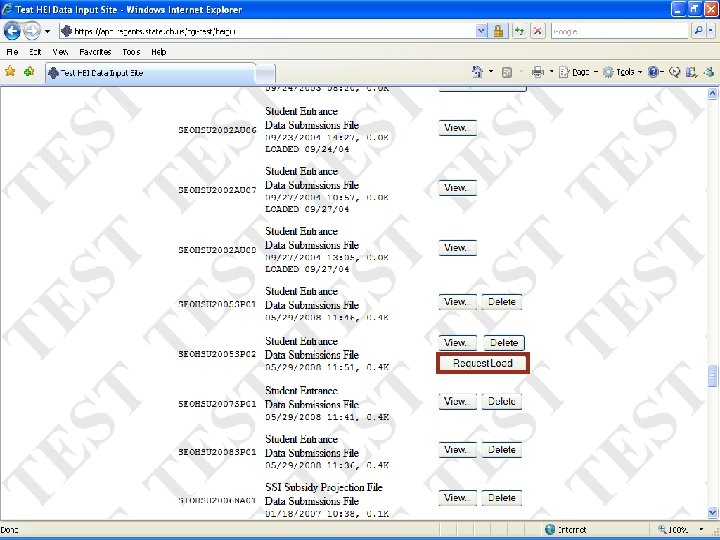The height and width of the screenshot is (540, 720).
Task: Delete file SEOHSU2007SP01
Action: click(x=501, y=402)
